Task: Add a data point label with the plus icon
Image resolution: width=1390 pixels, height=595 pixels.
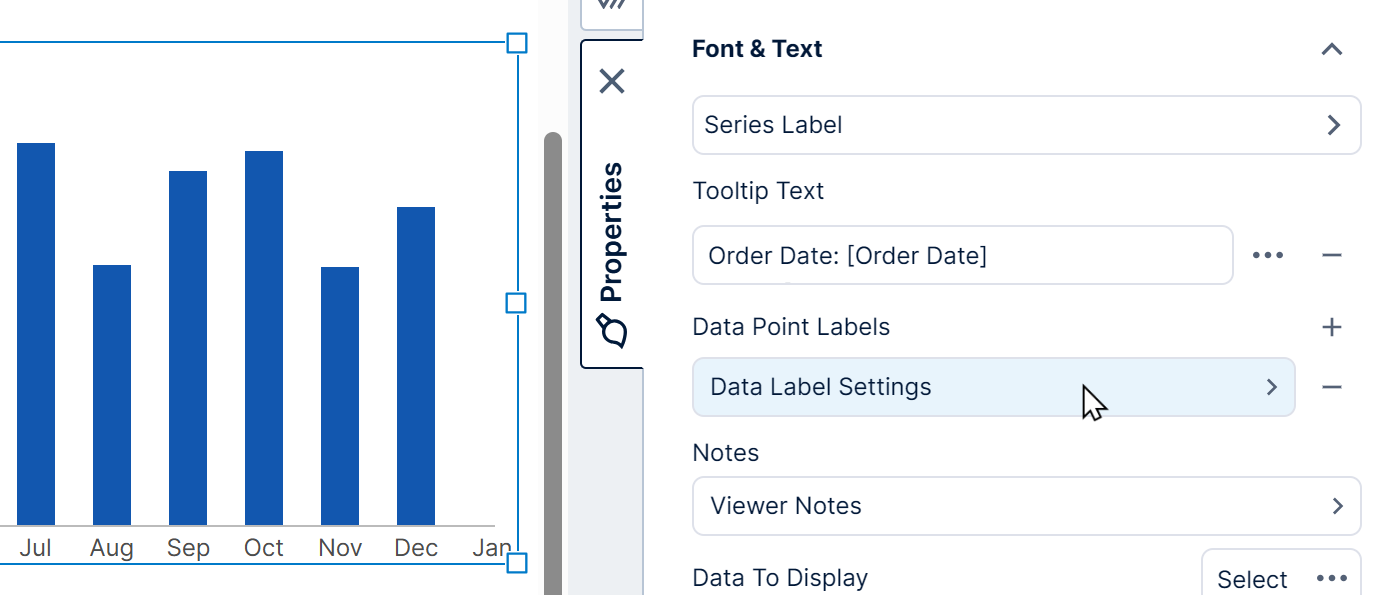Action: click(x=1332, y=326)
